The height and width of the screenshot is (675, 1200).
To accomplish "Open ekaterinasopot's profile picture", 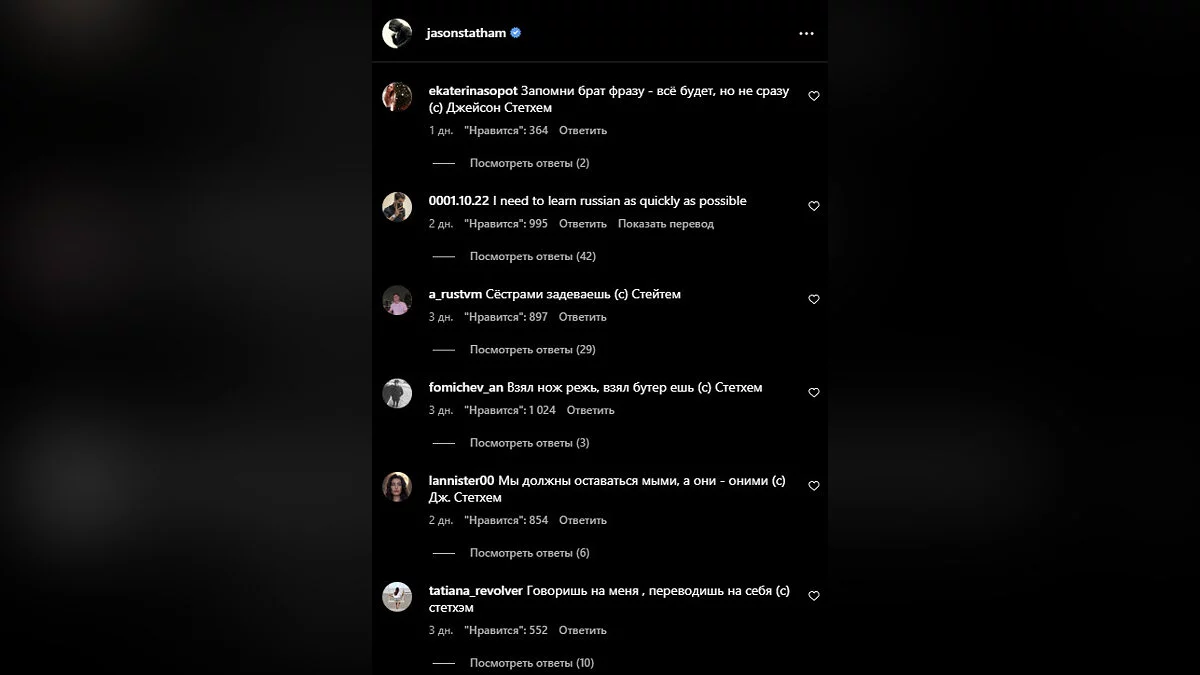I will point(397,97).
